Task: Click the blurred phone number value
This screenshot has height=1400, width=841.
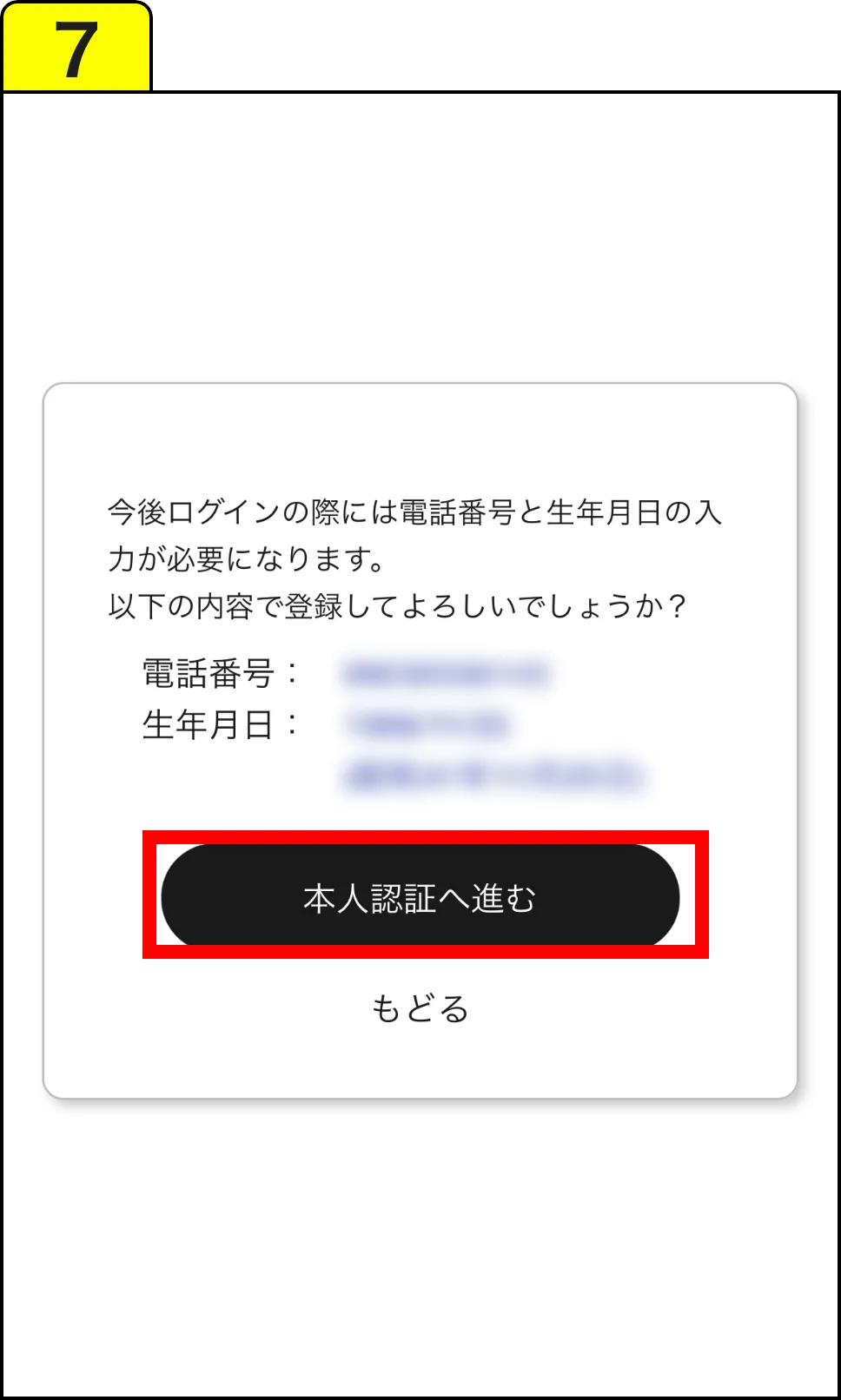Action: (447, 674)
